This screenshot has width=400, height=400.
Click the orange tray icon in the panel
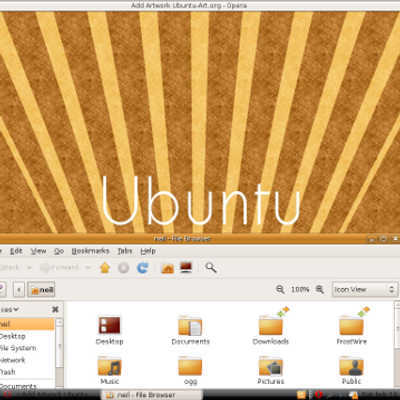click(x=301, y=395)
